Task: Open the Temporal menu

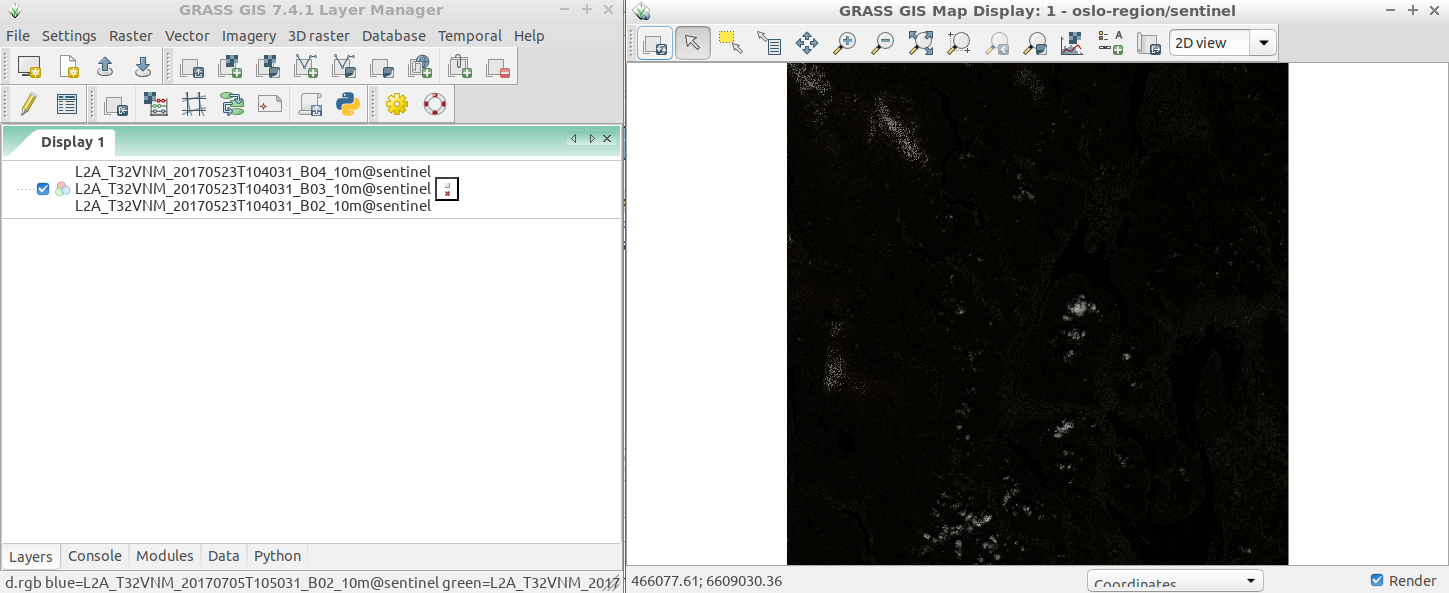Action: (470, 36)
